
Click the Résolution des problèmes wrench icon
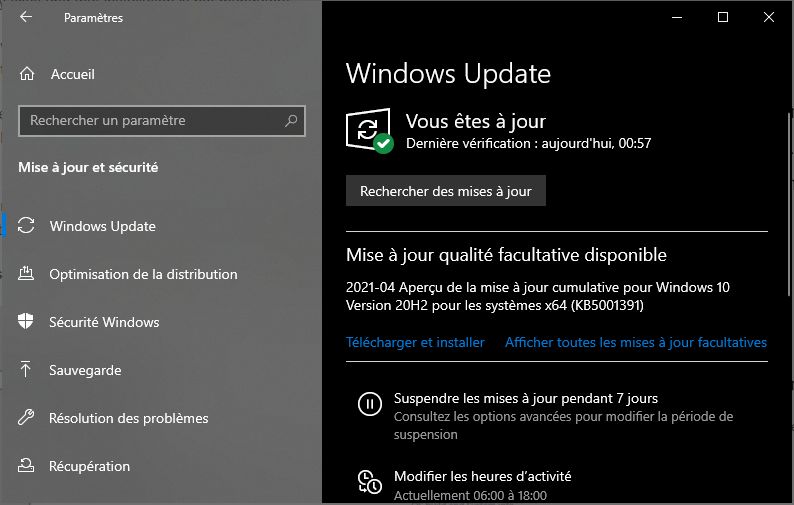coord(26,417)
